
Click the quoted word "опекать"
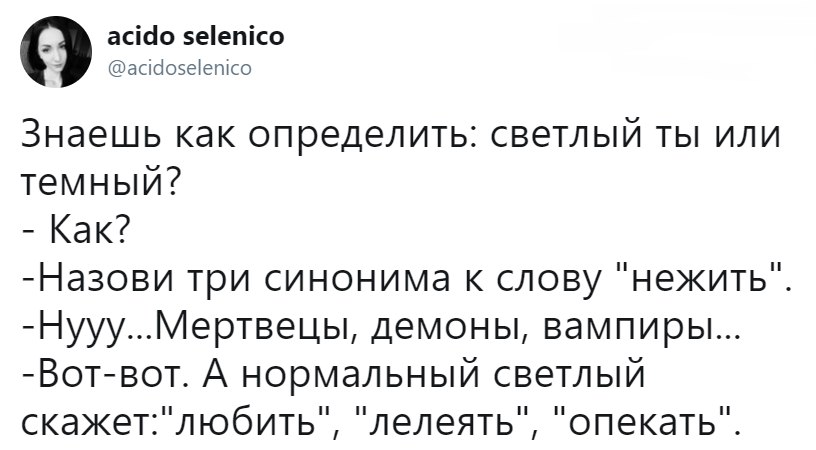pos(644,424)
